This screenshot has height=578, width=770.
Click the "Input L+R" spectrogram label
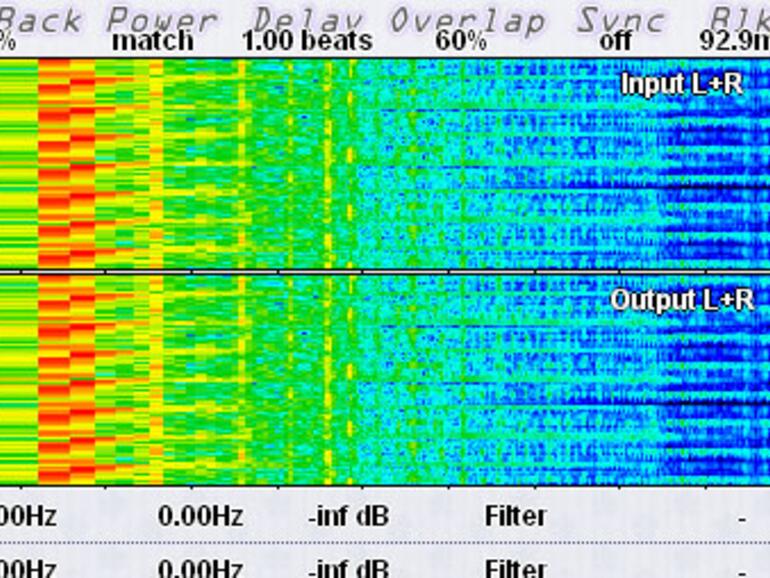(682, 84)
